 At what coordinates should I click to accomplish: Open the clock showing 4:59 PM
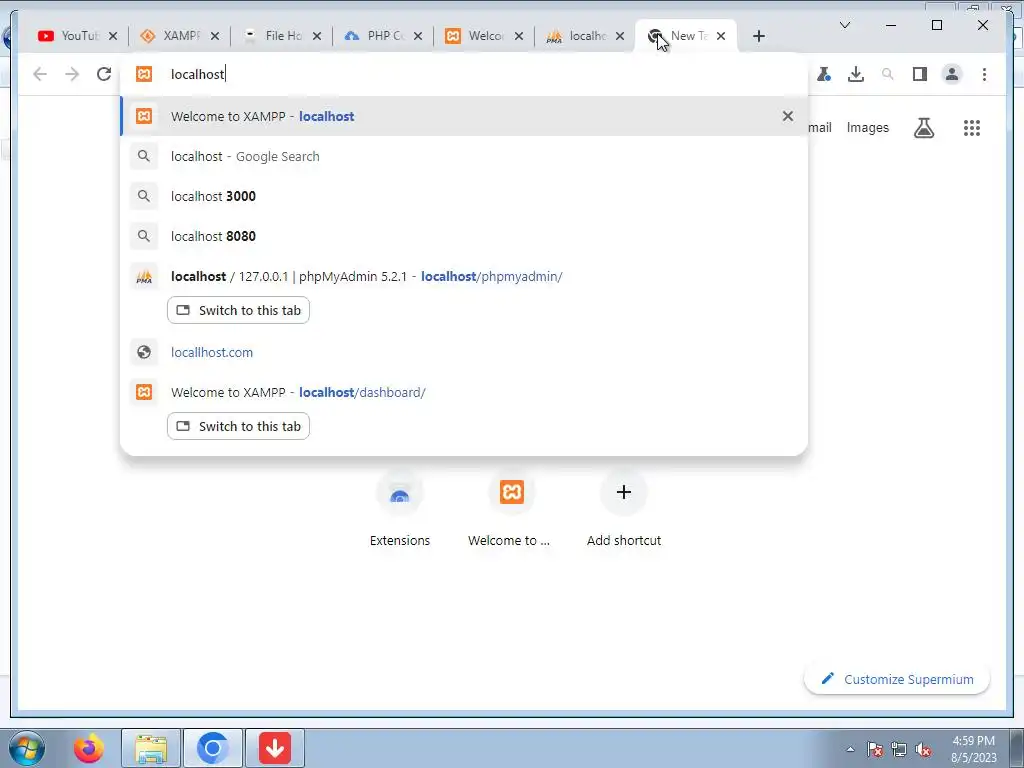pos(974,748)
